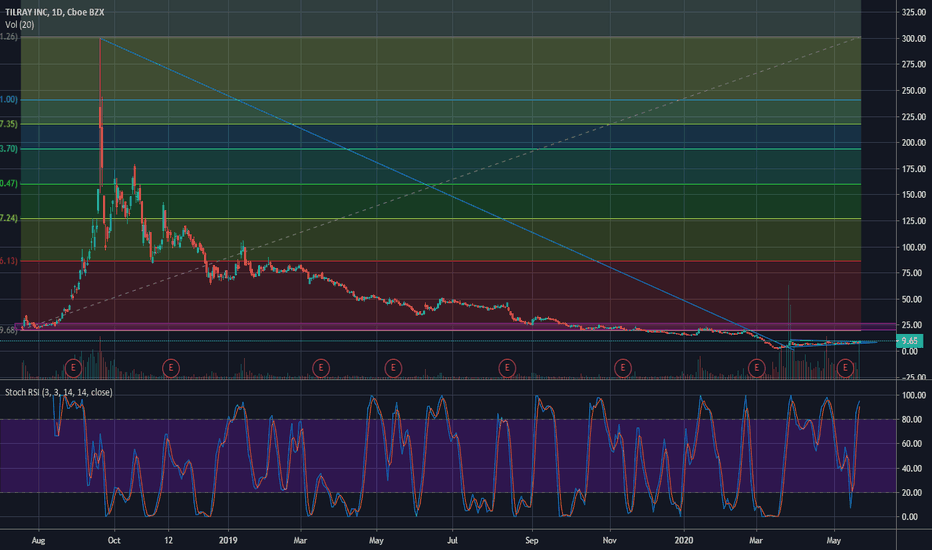Click the 150.00 price axis label
932x550 pixels.
(x=914, y=194)
